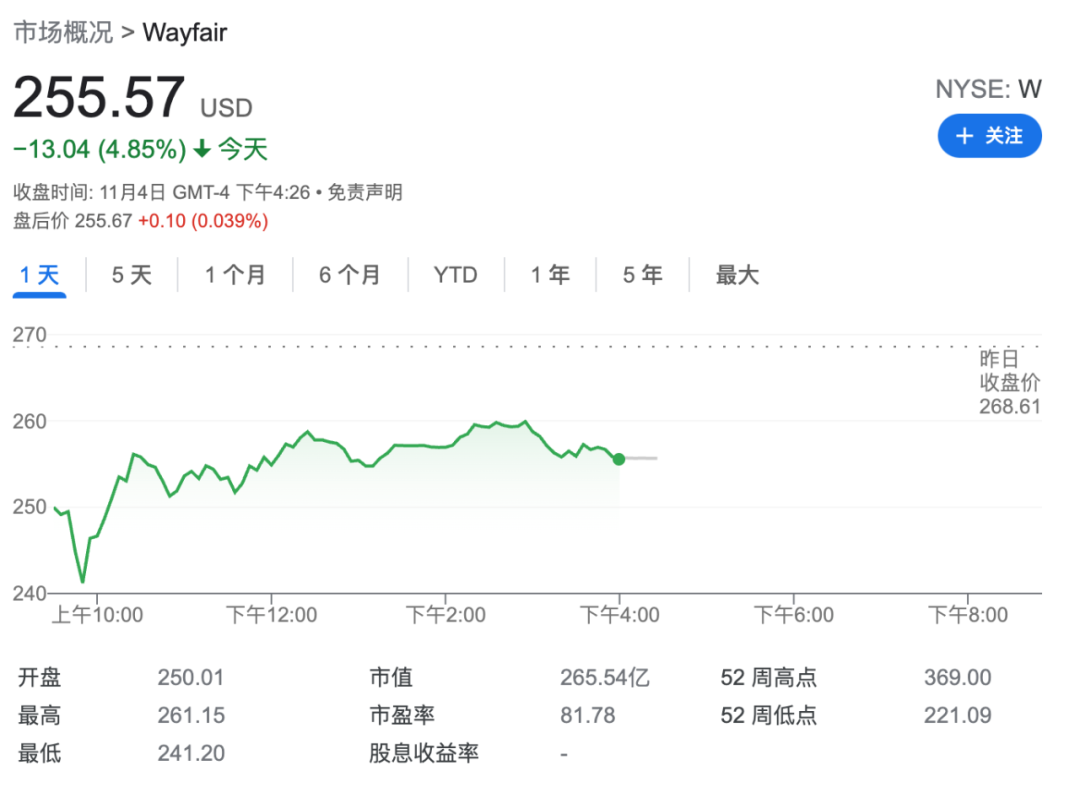Click the 开盘 value 250.01
Screen dimensions: 1080x792
coord(191,678)
